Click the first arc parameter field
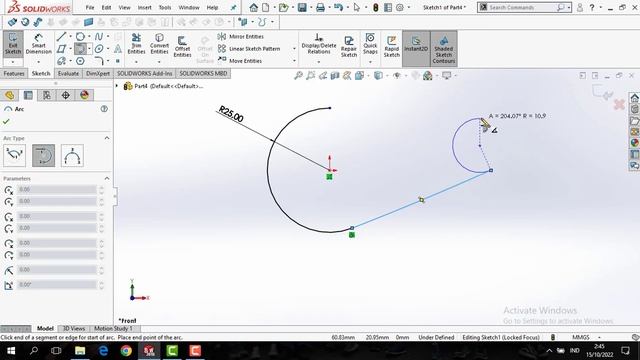This screenshot has width=640, height=360. pyautogui.click(x=57, y=189)
